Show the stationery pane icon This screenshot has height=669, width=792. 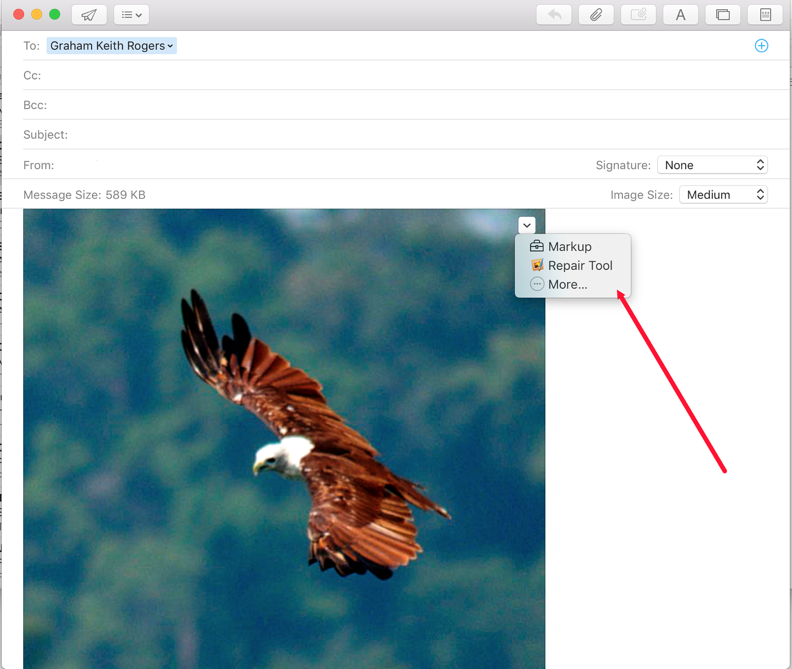coord(765,15)
